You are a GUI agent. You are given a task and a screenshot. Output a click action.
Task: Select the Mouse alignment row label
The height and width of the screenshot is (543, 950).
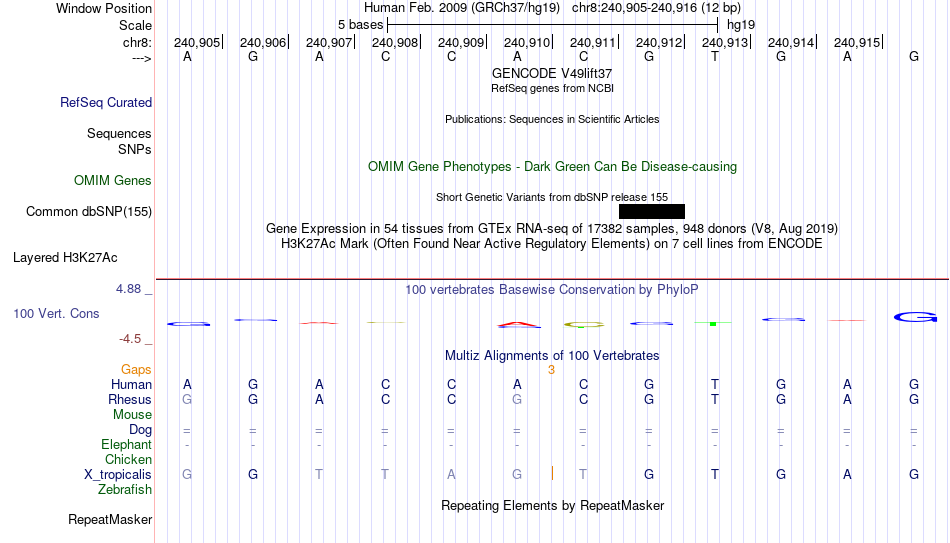tap(132, 415)
